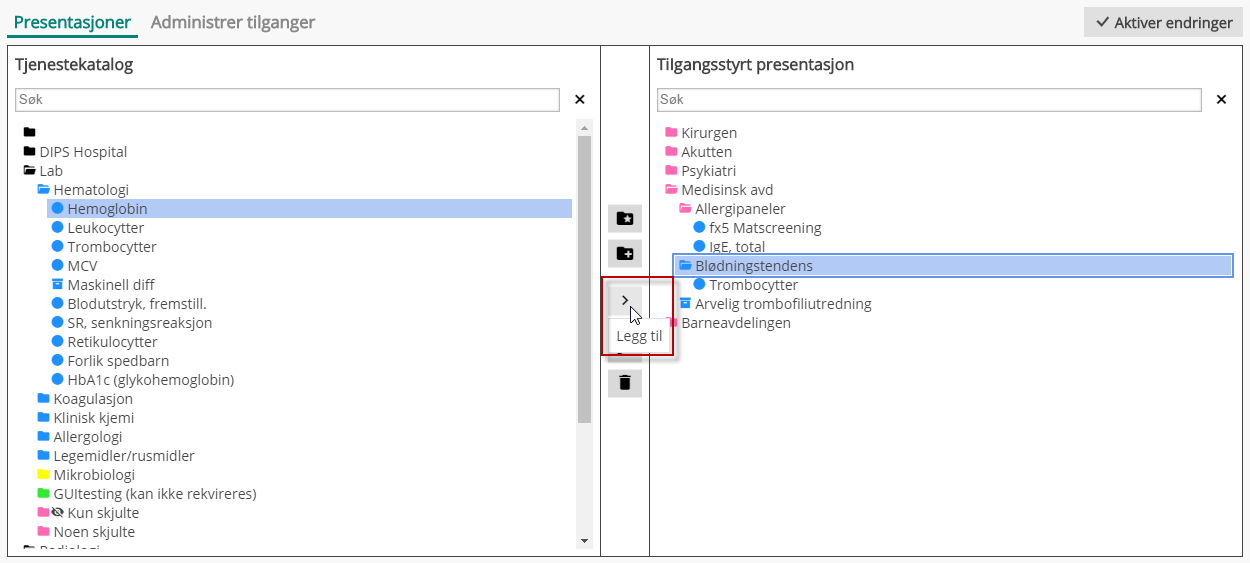Screen dimensions: 1250x563
Task: Click the Aktiver endringer button
Action: coord(1163,22)
